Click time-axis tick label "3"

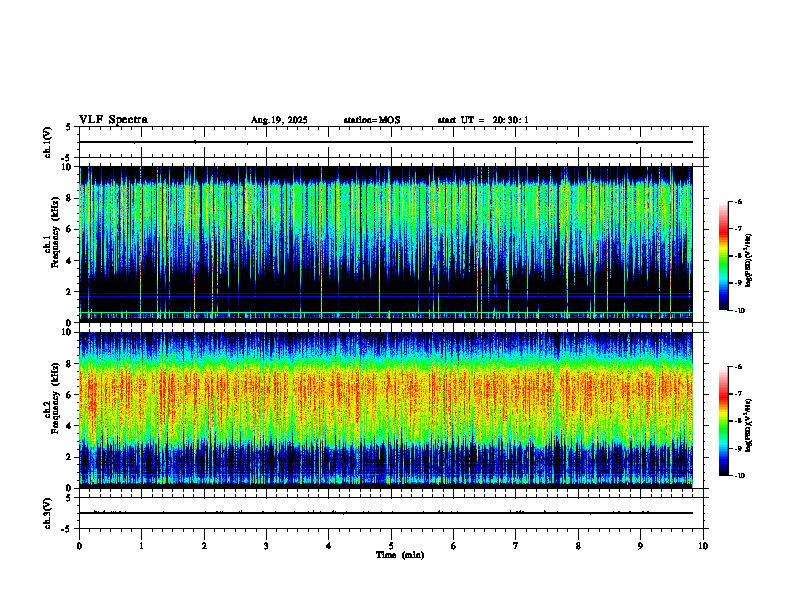(266, 546)
